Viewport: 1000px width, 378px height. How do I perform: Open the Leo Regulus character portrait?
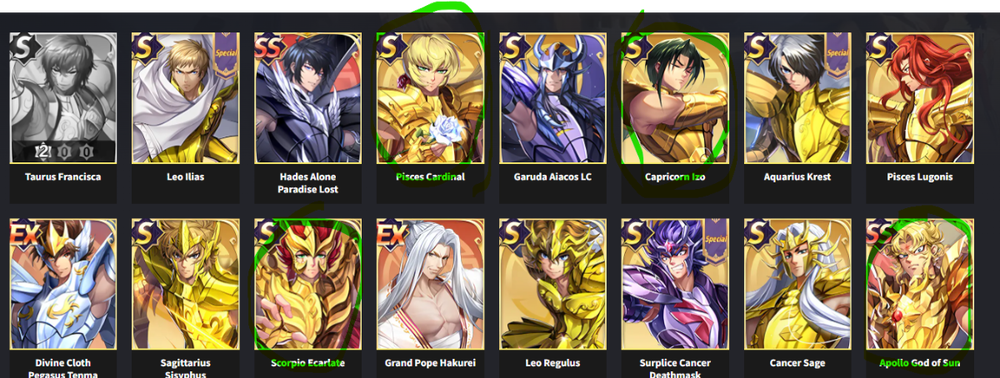[553, 284]
